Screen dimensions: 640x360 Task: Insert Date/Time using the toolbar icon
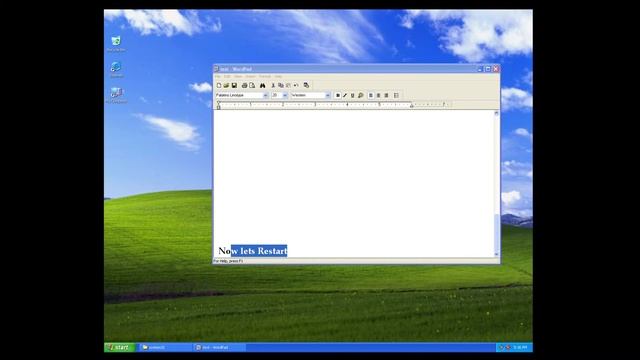click(x=306, y=85)
